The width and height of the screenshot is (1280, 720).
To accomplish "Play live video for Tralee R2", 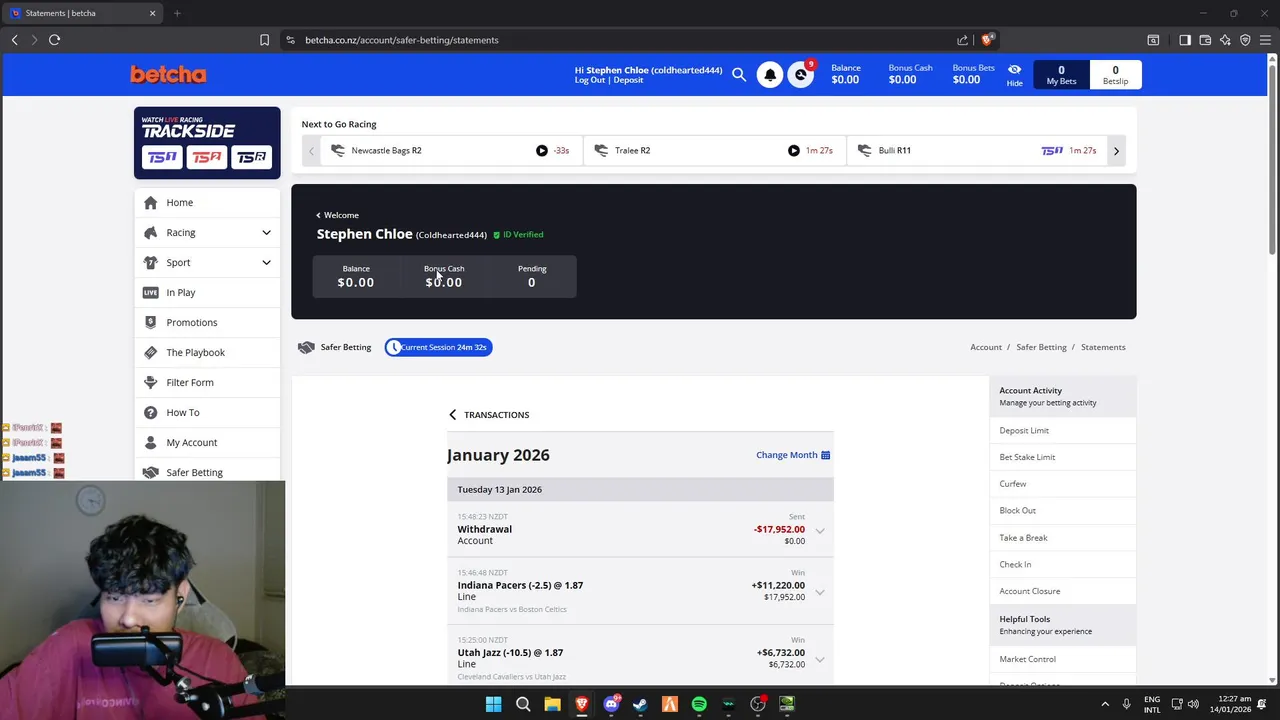I will tap(794, 150).
